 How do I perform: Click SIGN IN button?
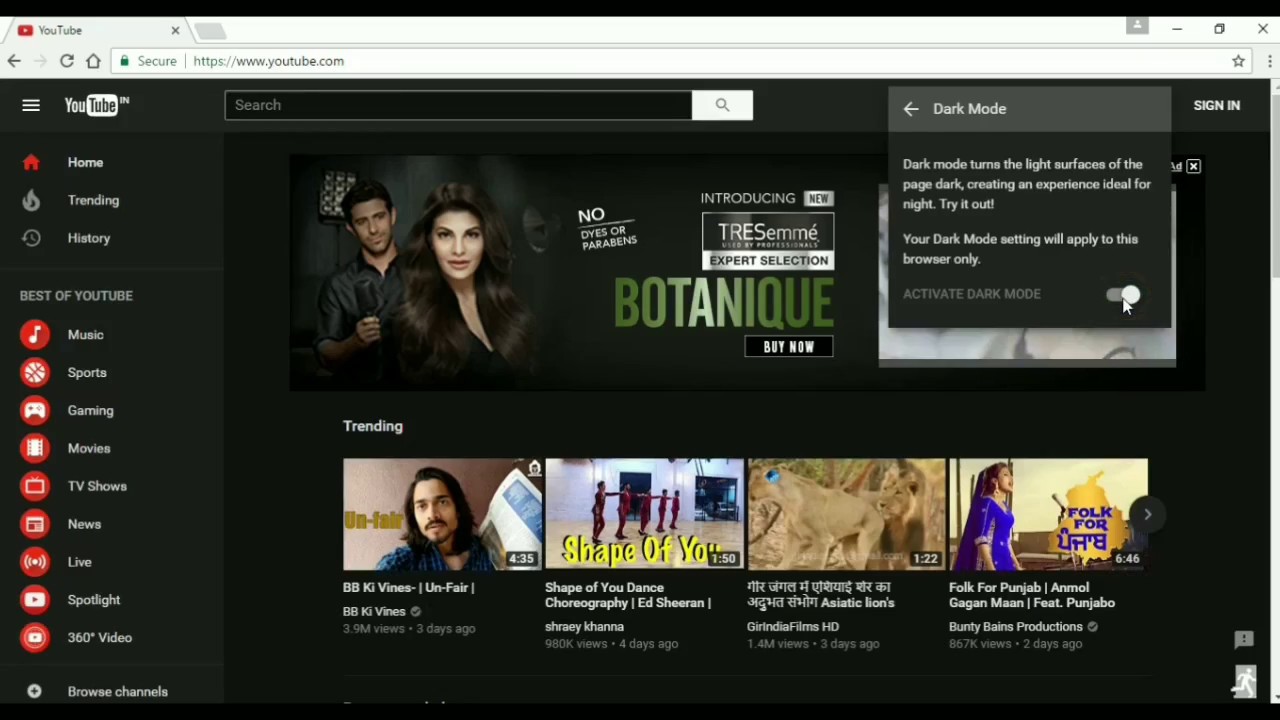coord(1216,105)
